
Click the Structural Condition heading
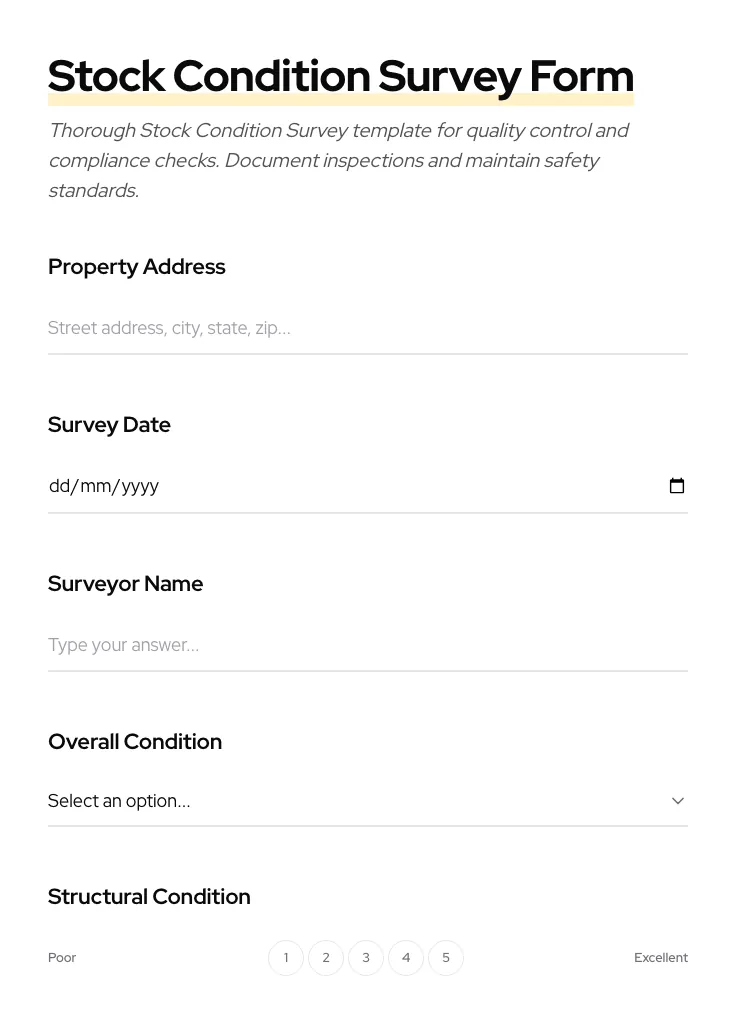149,896
